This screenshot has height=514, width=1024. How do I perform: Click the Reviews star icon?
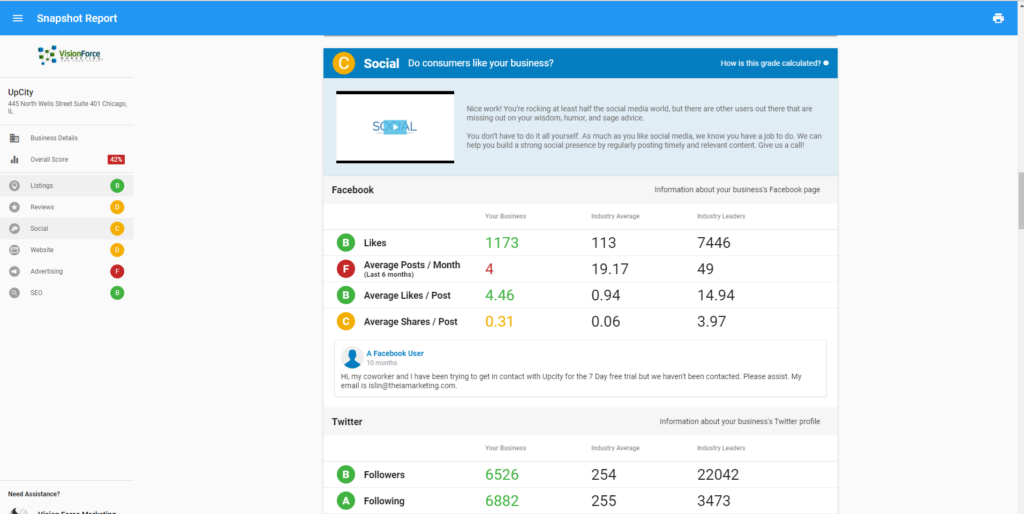click(x=14, y=207)
